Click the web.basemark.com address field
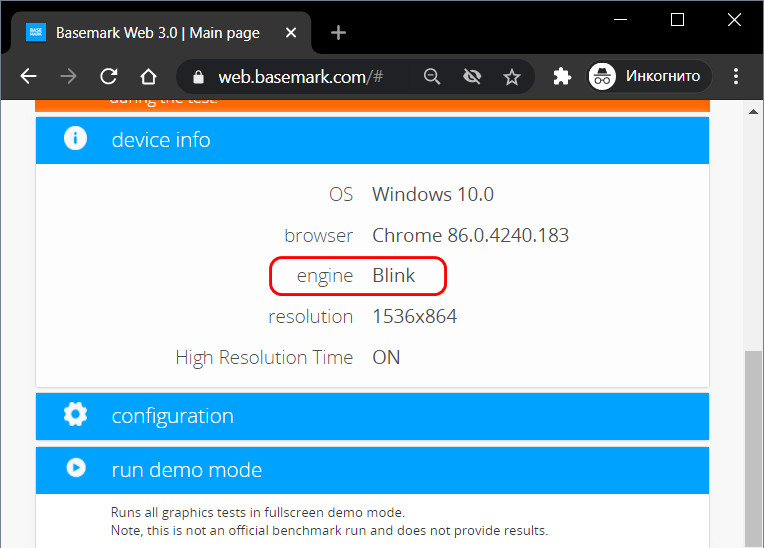 point(301,77)
